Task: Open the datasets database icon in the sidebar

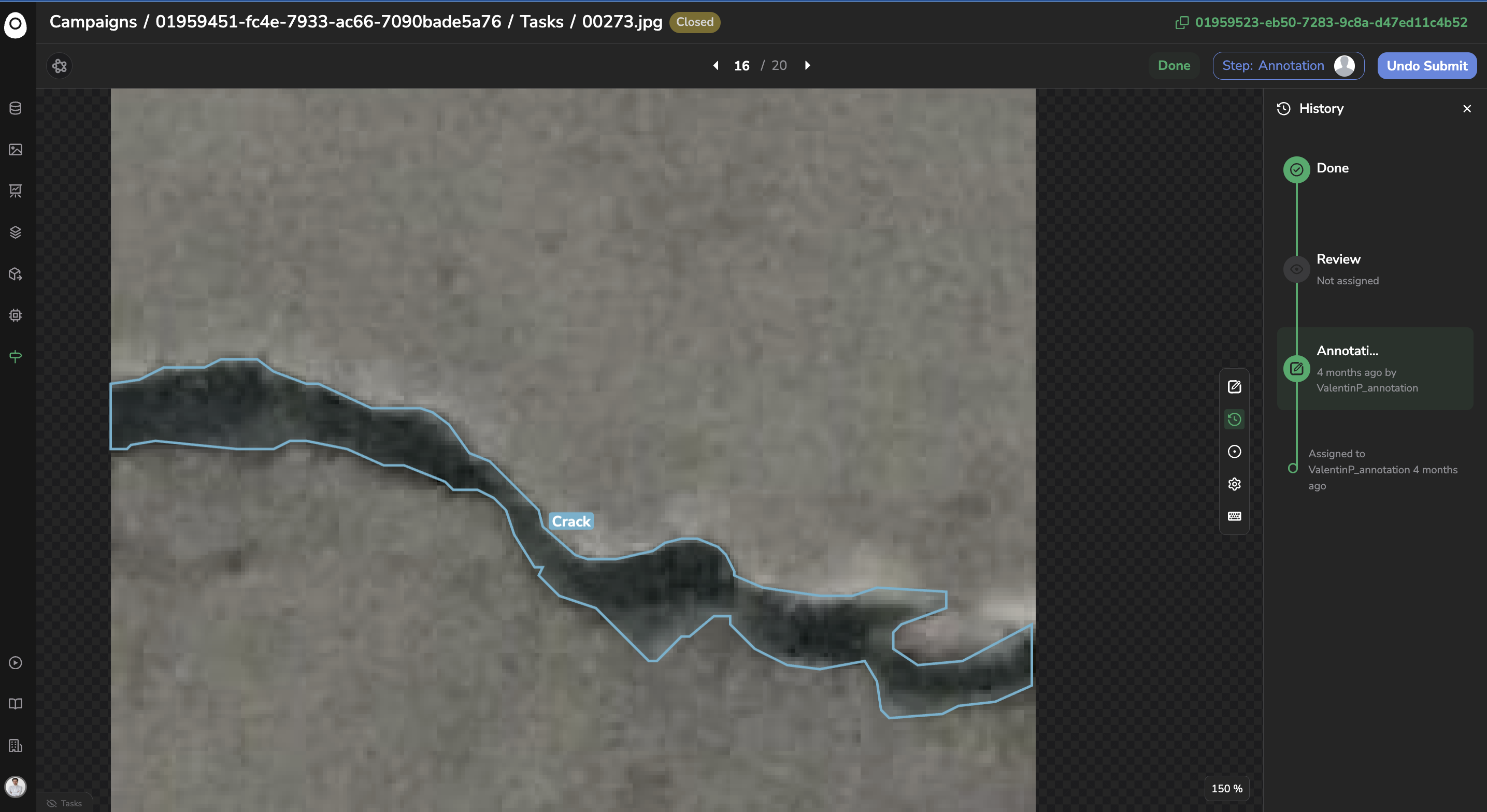Action: pyautogui.click(x=16, y=108)
